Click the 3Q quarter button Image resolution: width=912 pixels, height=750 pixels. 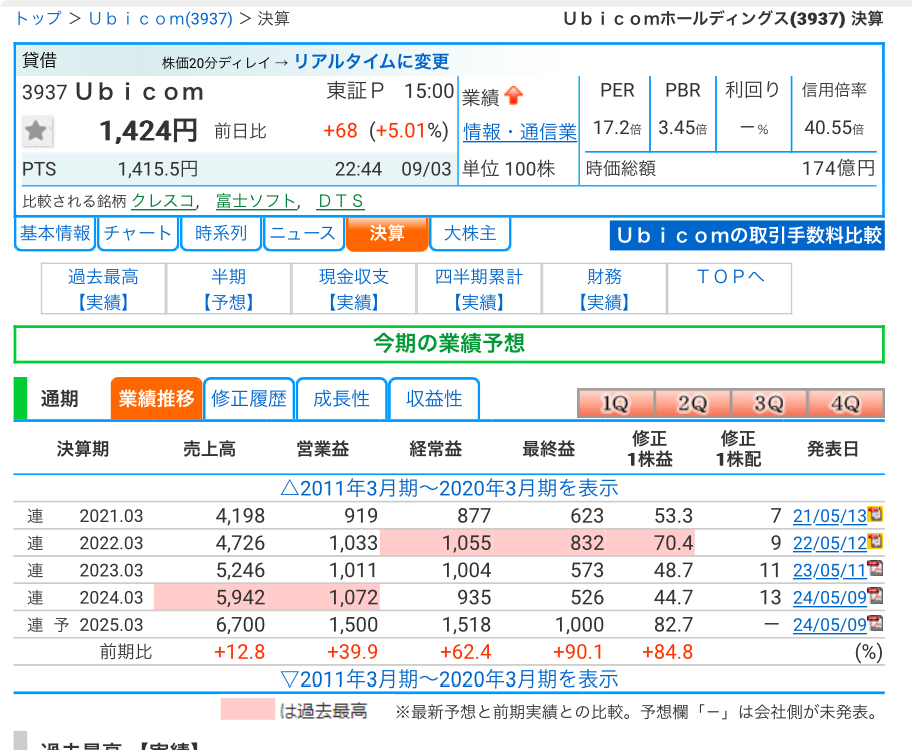coord(768,403)
